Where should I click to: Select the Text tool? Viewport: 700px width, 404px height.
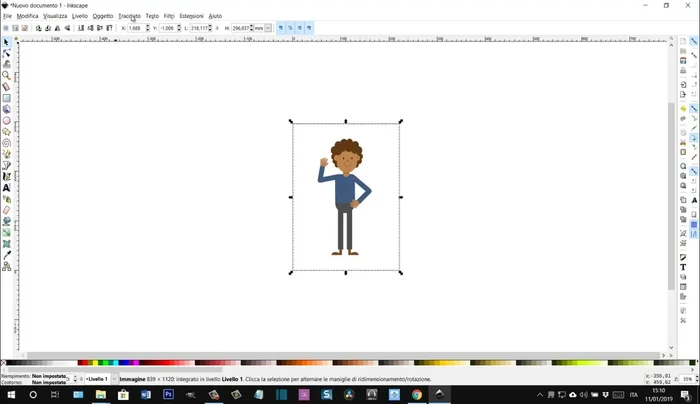point(6,188)
